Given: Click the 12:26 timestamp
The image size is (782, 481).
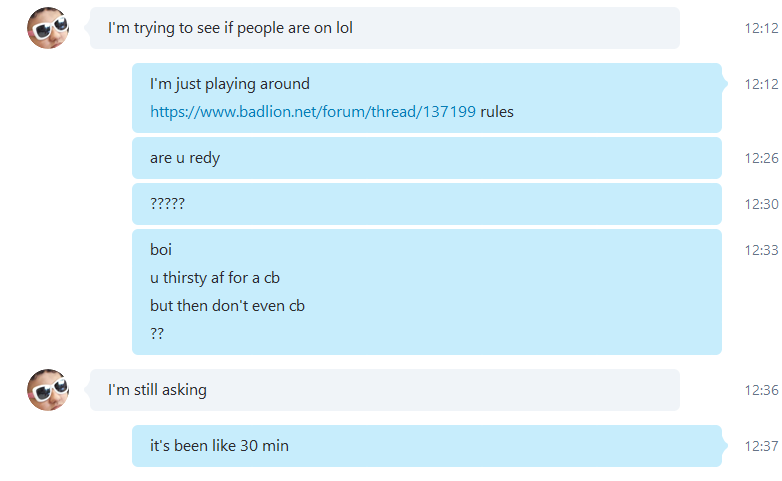Looking at the screenshot, I should (762, 158).
